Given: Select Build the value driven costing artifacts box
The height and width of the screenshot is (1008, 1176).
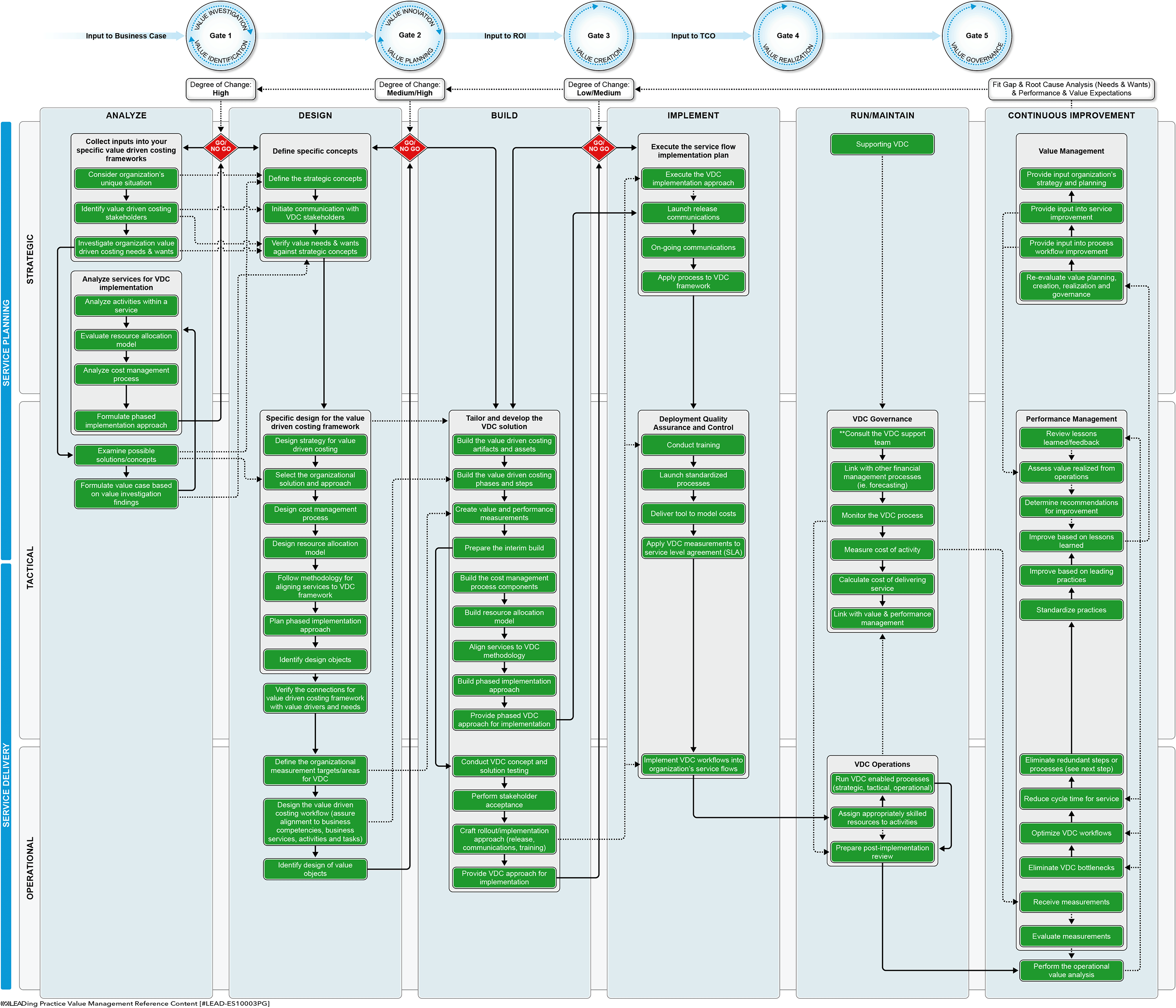Looking at the screenshot, I should (504, 445).
